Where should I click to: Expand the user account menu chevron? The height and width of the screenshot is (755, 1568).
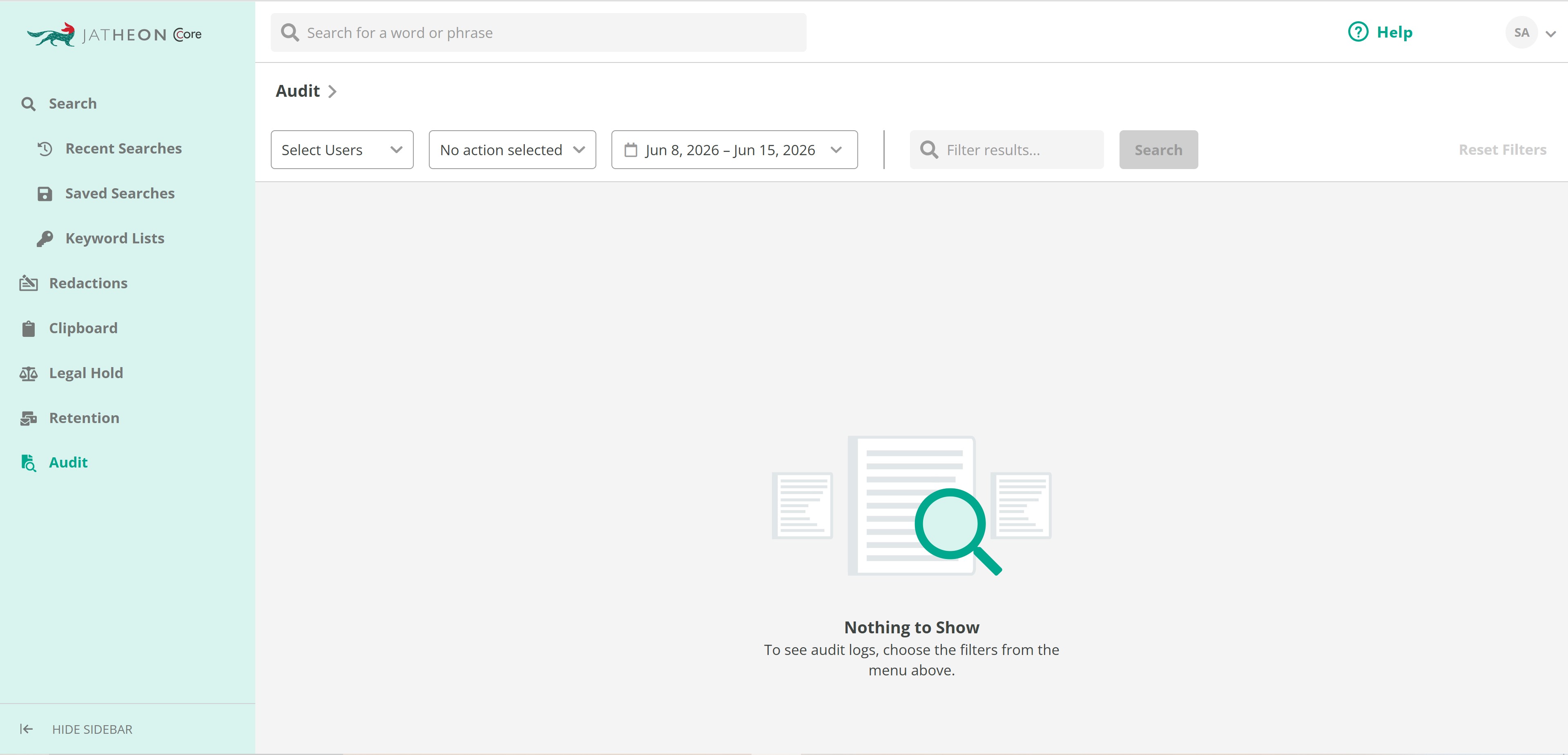click(1551, 34)
